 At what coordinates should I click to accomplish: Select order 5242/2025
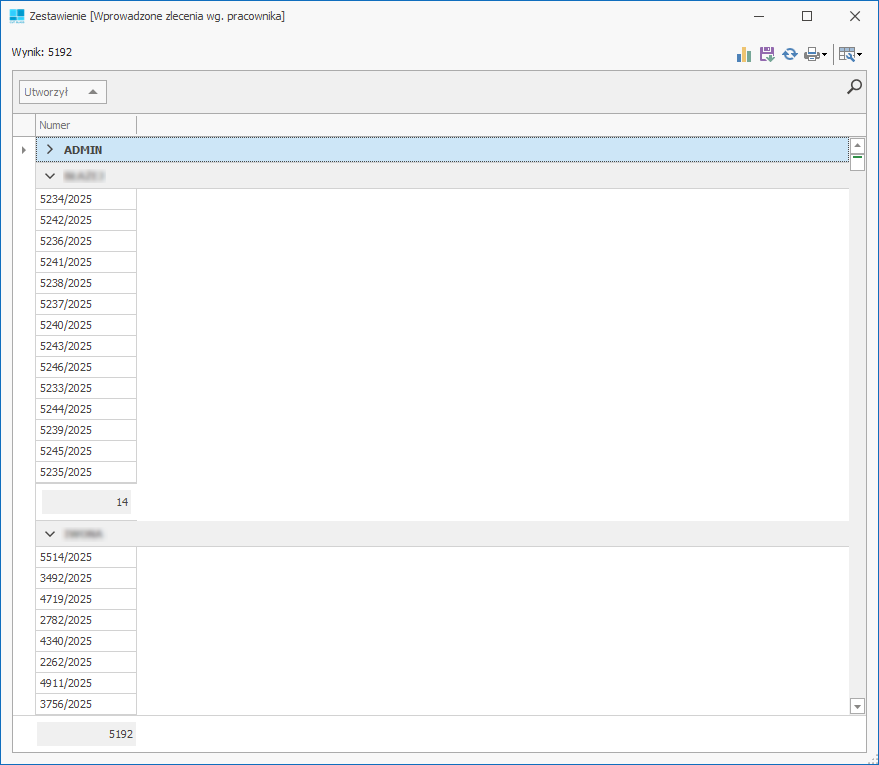coord(85,220)
